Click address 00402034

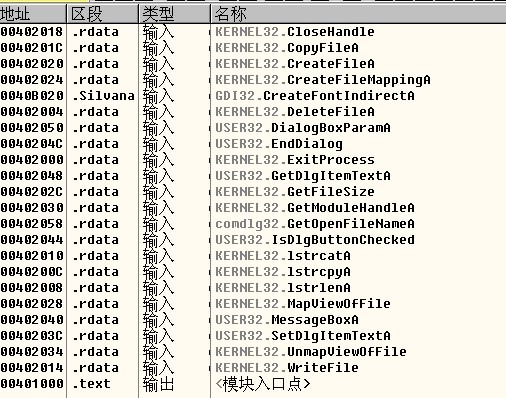(x=32, y=352)
